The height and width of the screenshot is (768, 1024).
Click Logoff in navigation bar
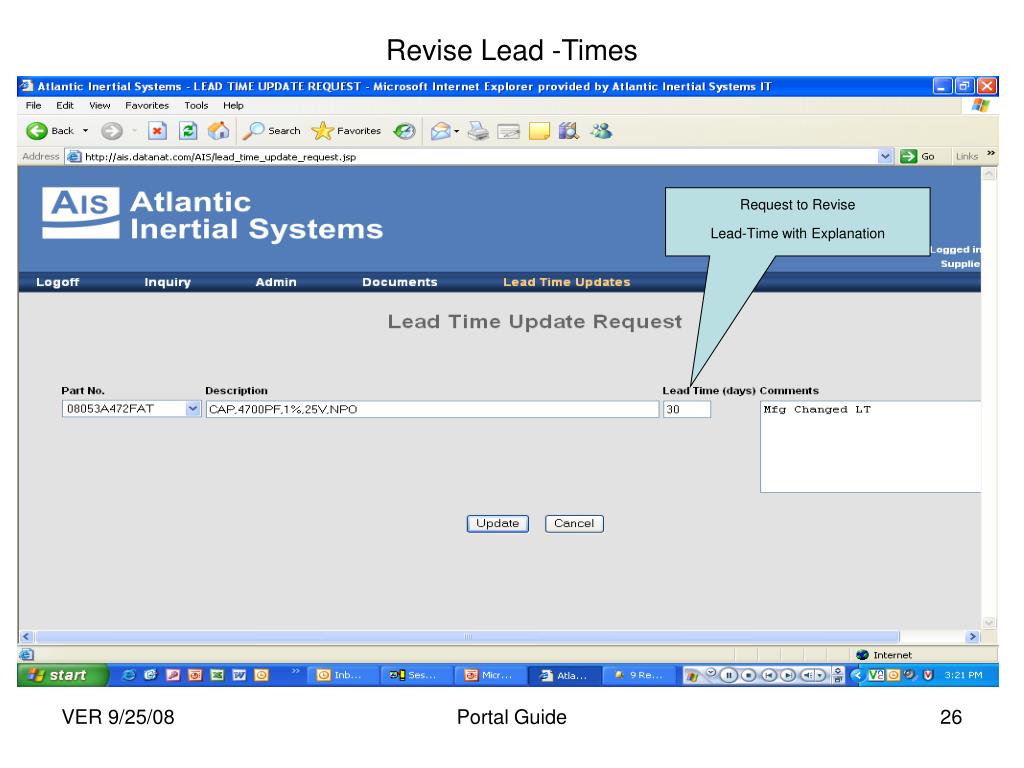(x=57, y=282)
